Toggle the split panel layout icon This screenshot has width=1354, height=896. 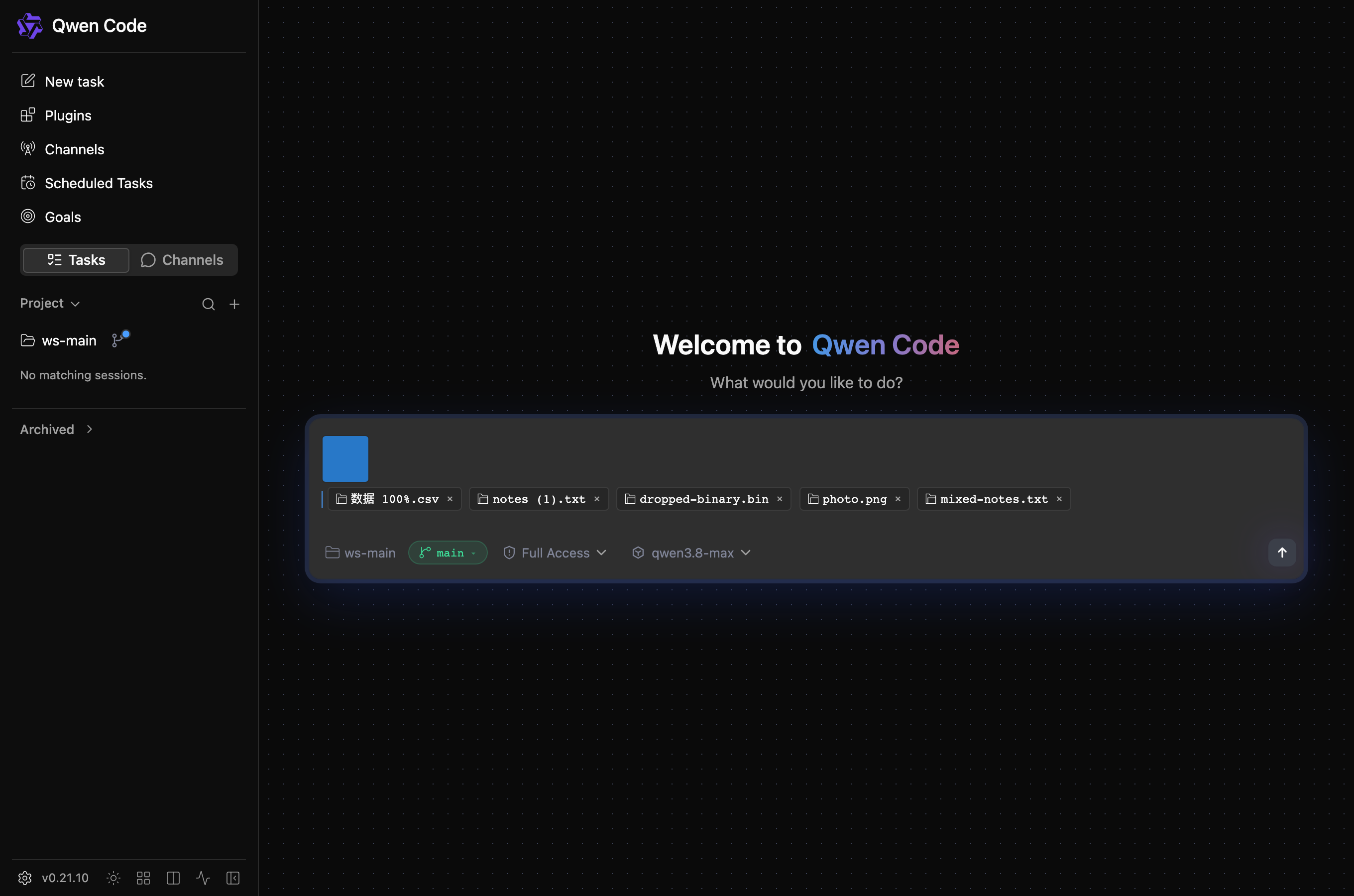pyautogui.click(x=173, y=878)
